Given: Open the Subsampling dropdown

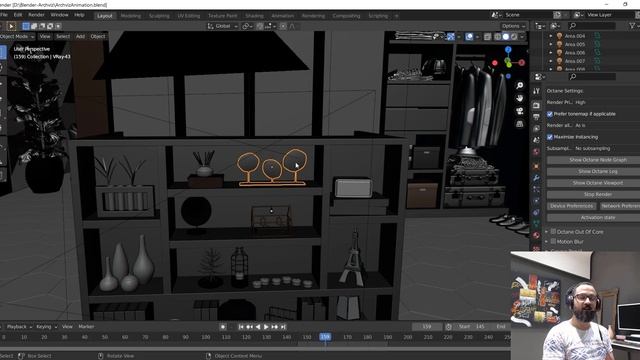Looking at the screenshot, I should pos(607,149).
